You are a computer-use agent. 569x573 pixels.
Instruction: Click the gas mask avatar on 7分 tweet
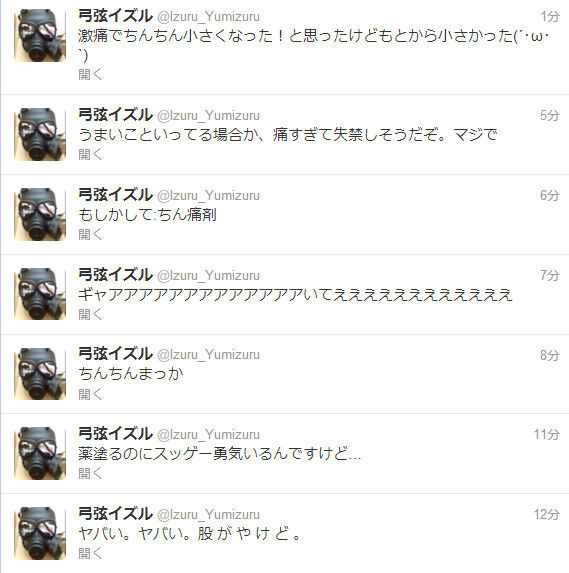(x=40, y=294)
